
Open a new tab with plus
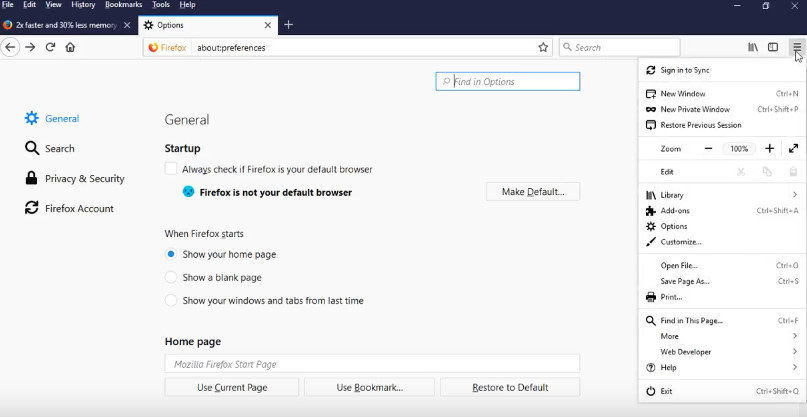pyautogui.click(x=289, y=25)
